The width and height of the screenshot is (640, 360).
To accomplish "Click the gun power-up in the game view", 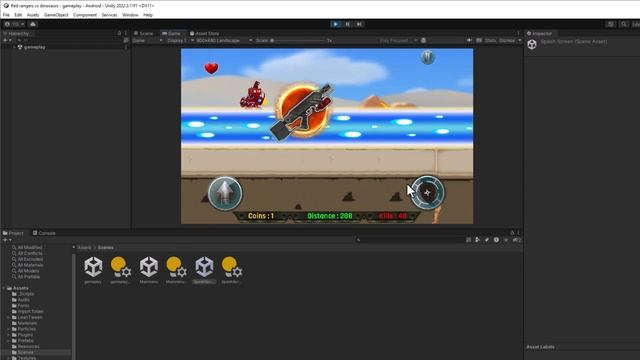I will pos(302,111).
